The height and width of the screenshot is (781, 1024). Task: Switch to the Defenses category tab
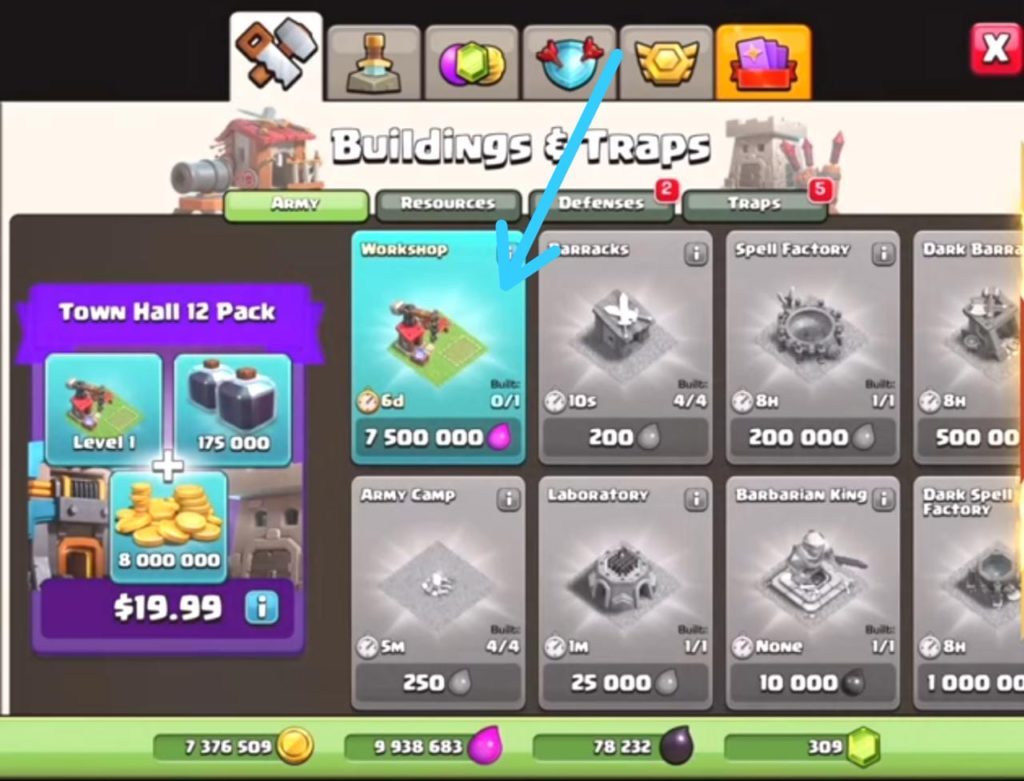tap(601, 204)
